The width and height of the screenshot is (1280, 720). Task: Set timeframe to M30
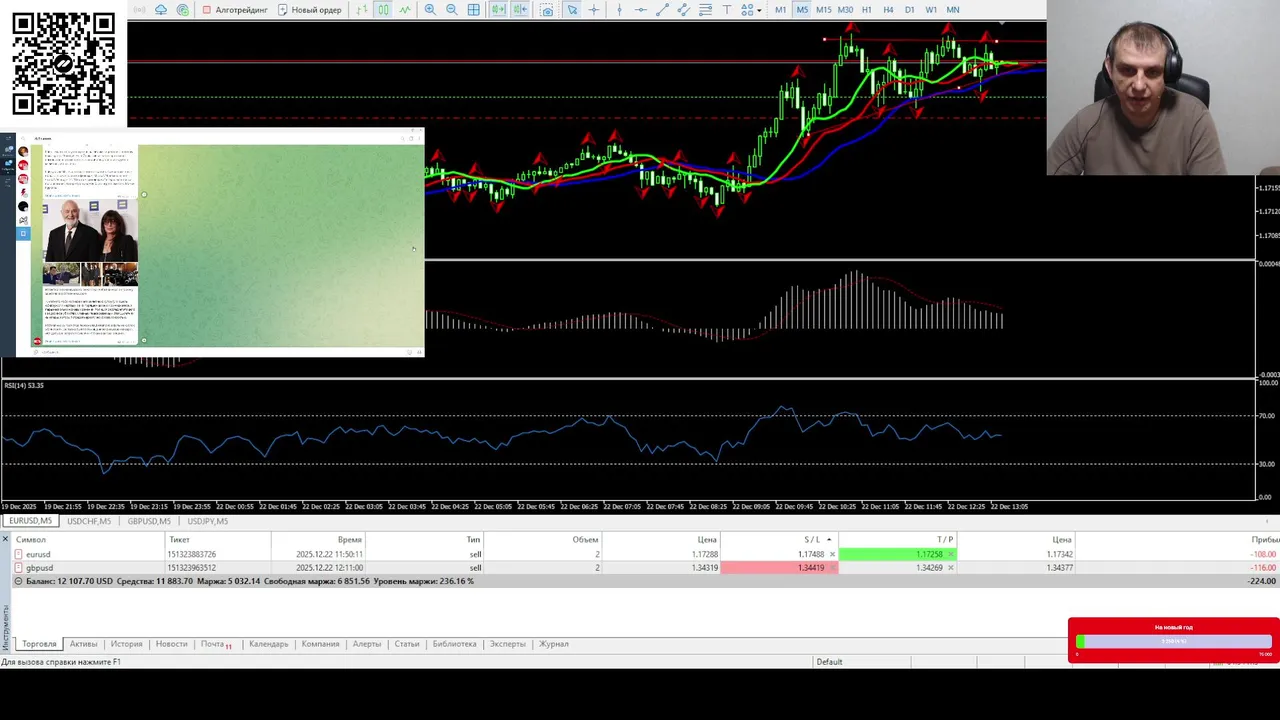(845, 9)
